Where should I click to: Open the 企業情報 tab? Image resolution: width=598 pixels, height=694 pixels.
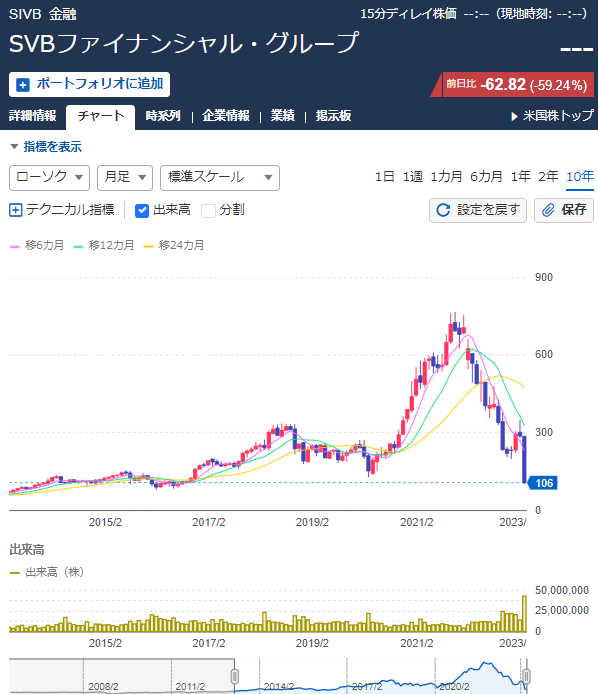pos(226,116)
